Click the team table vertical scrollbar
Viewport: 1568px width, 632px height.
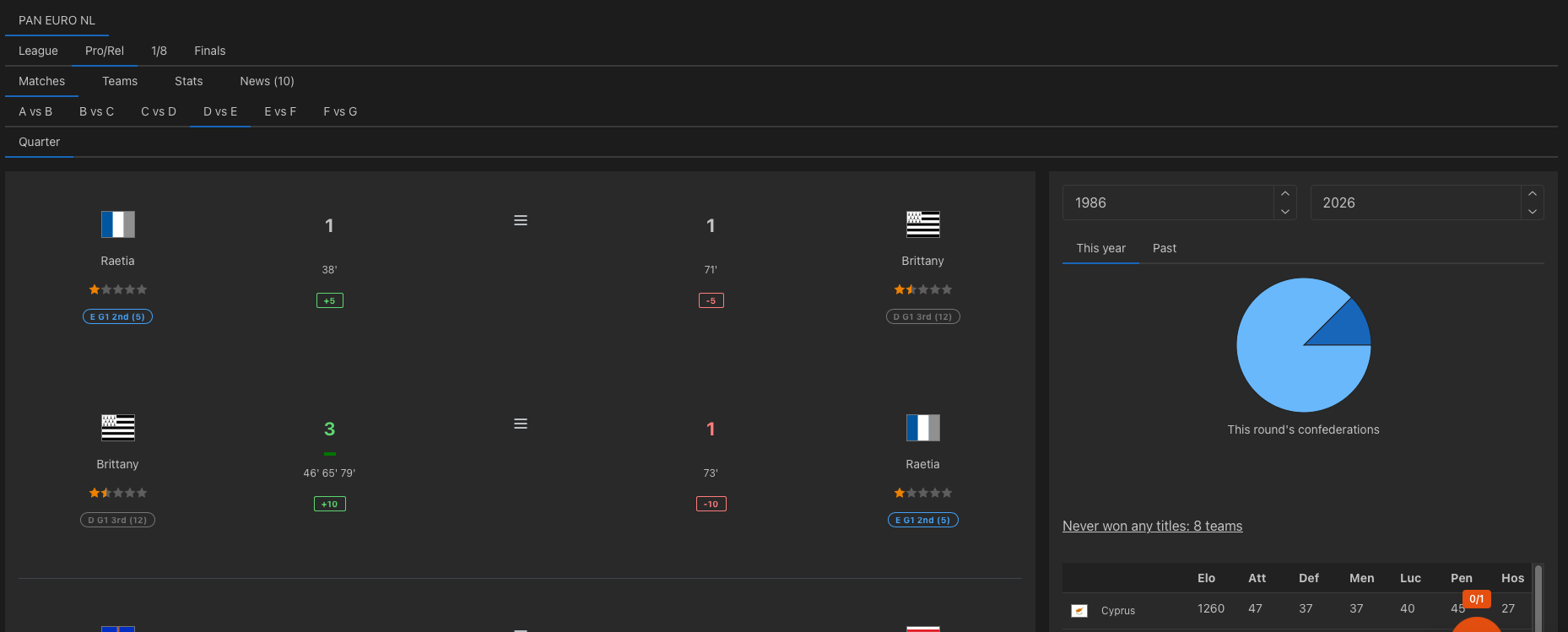pyautogui.click(x=1538, y=597)
